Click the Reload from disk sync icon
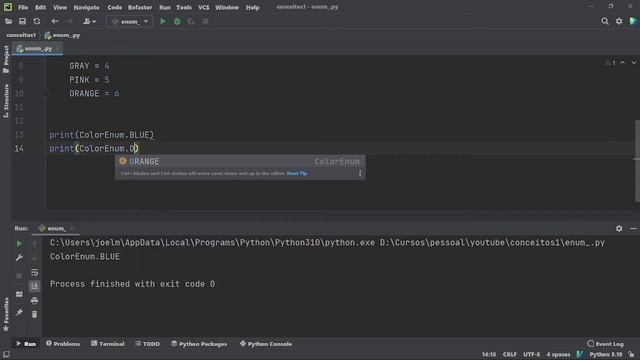This screenshot has height=360, width=640. pyautogui.click(x=37, y=21)
